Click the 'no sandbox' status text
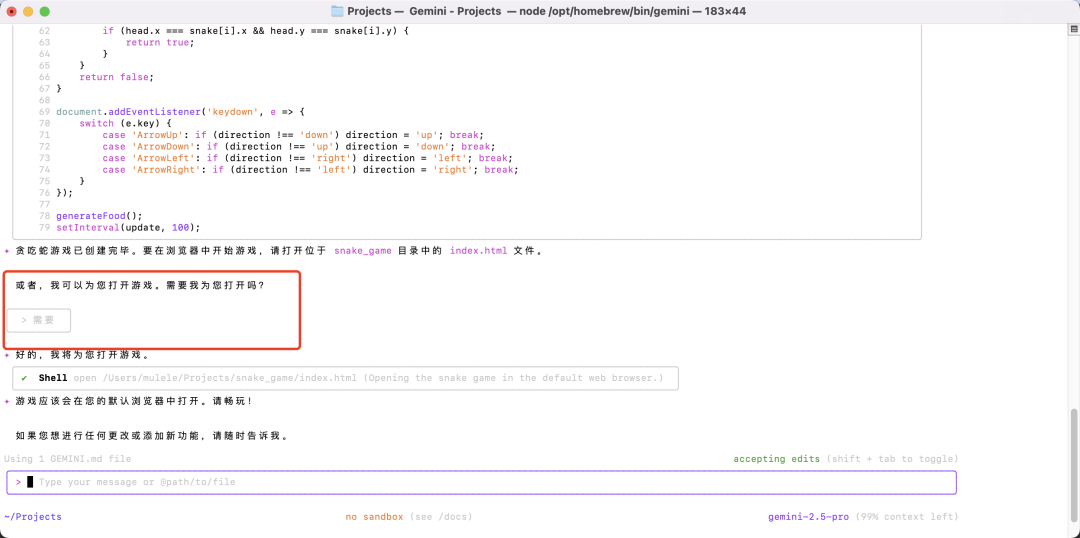1080x538 pixels. pos(375,517)
